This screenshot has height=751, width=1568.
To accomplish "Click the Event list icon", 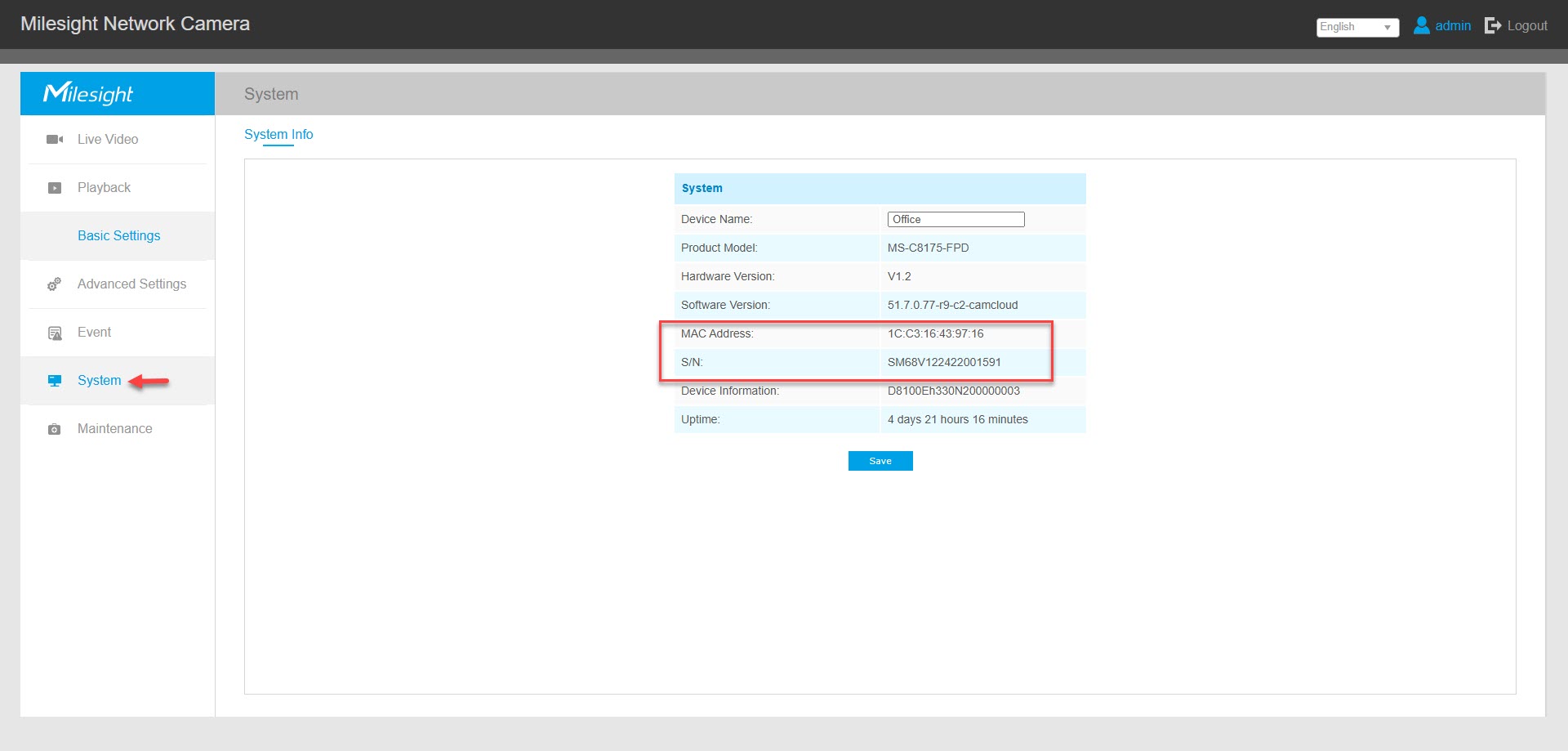I will (x=55, y=333).
